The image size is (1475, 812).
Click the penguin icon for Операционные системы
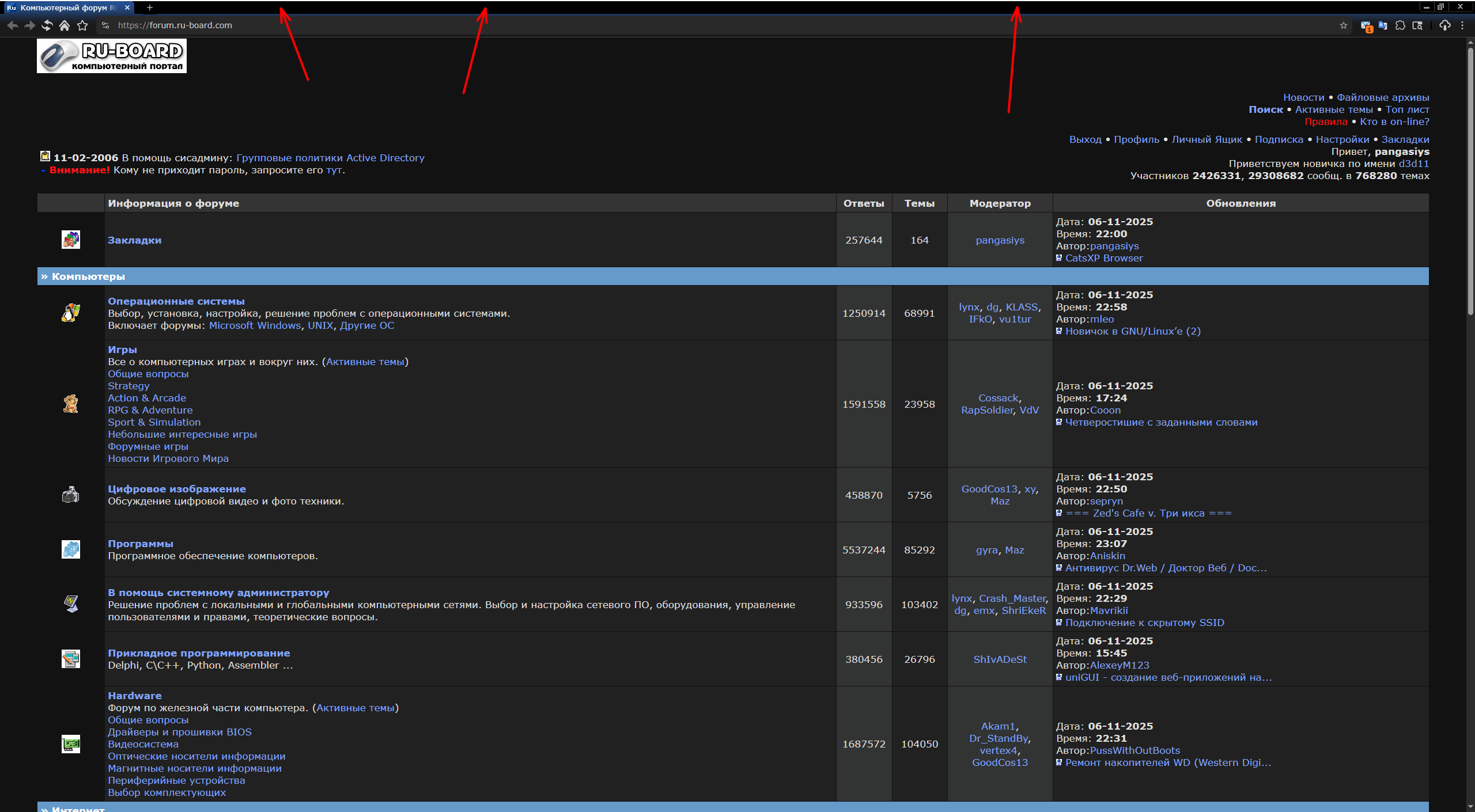(71, 313)
